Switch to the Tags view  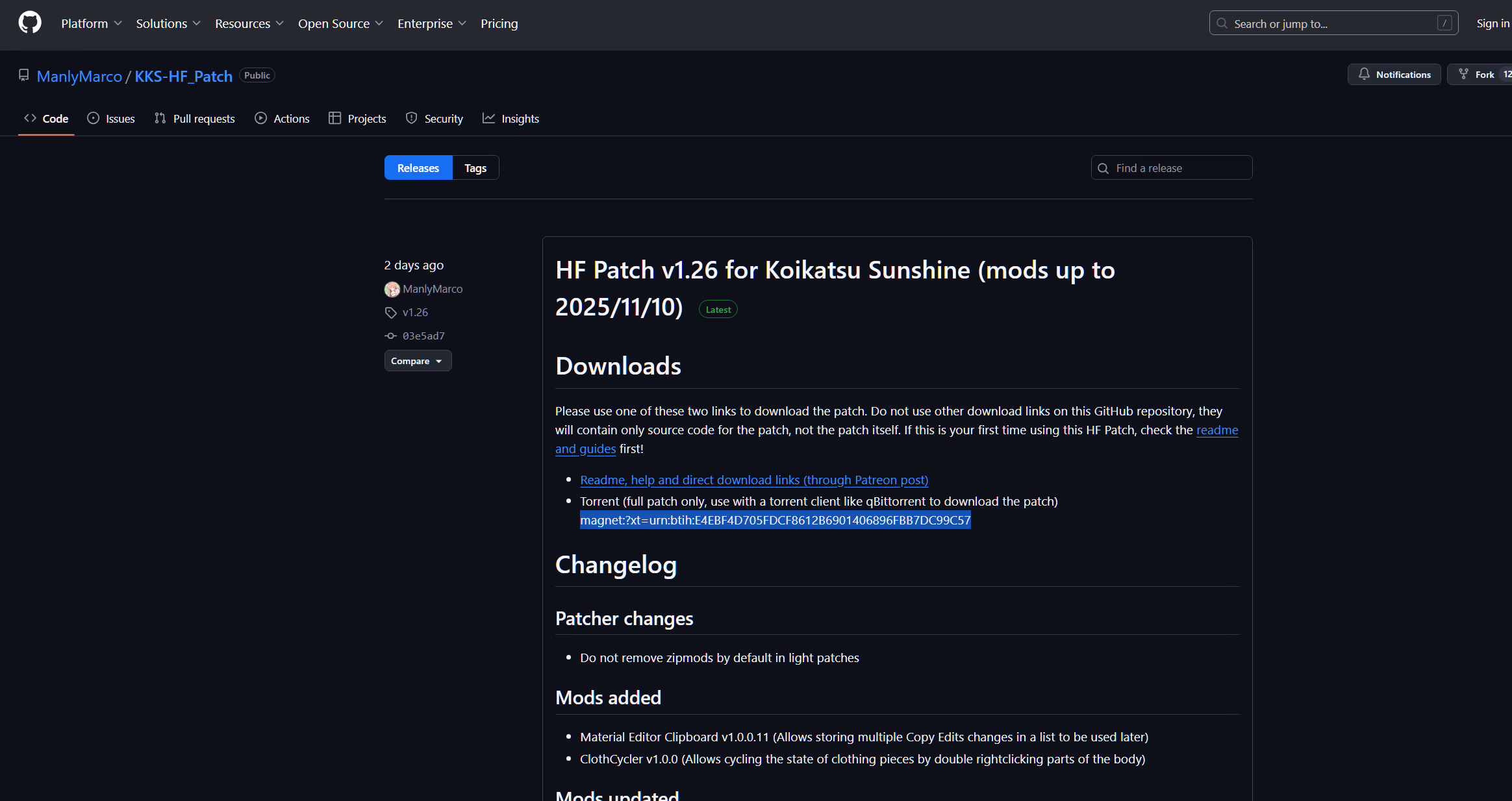[x=475, y=168]
